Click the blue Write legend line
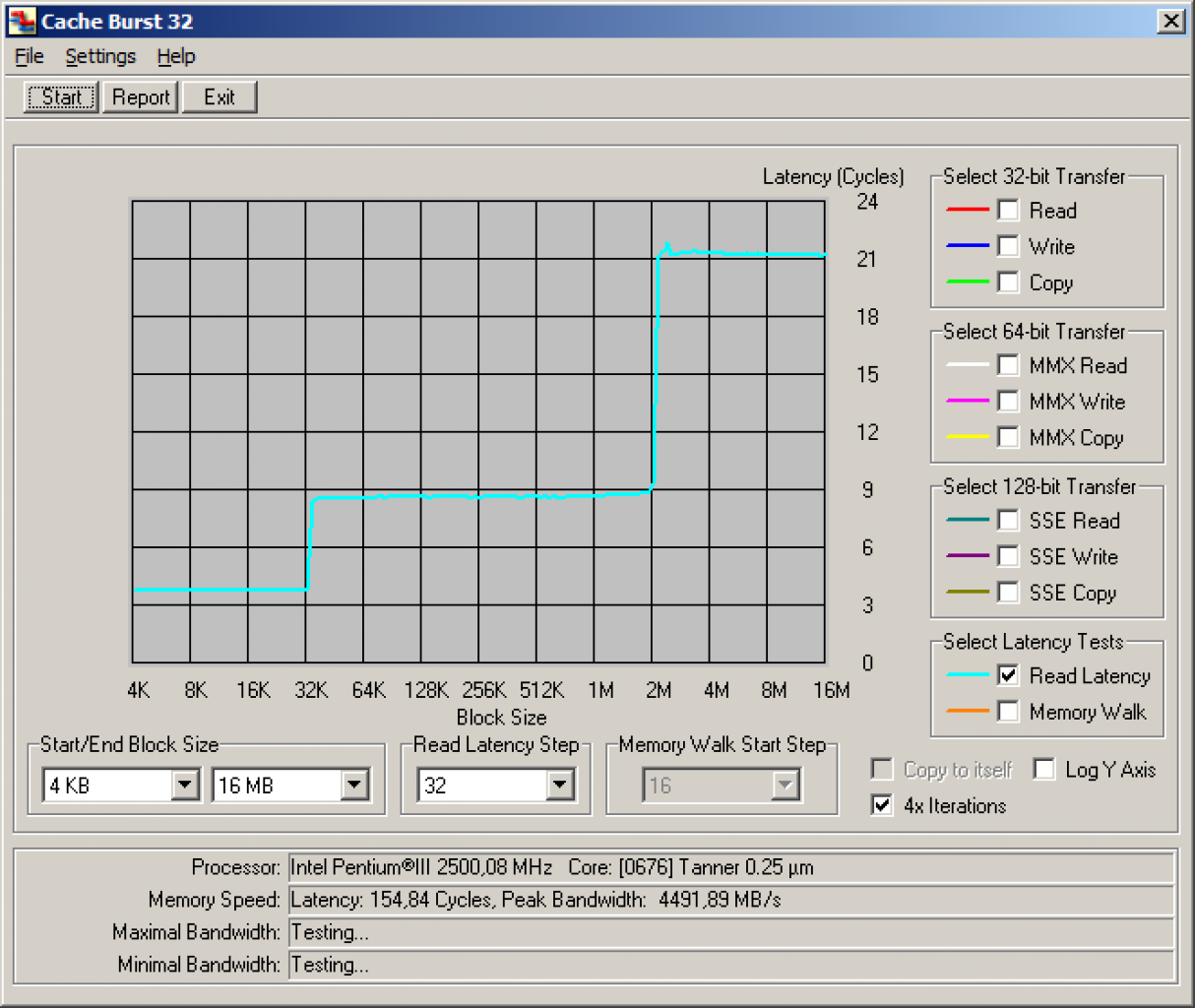 click(968, 246)
